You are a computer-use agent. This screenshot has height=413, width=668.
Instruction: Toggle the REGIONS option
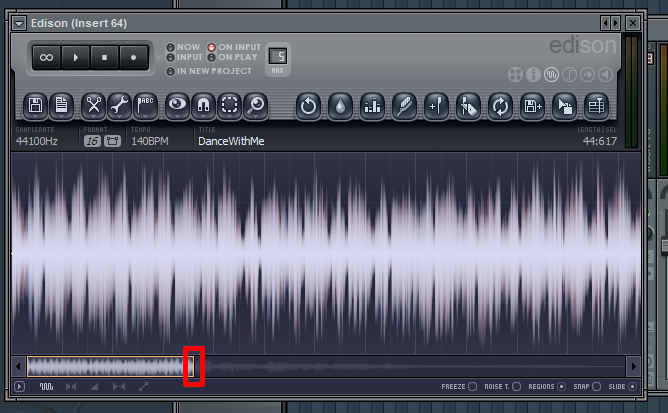(x=561, y=387)
